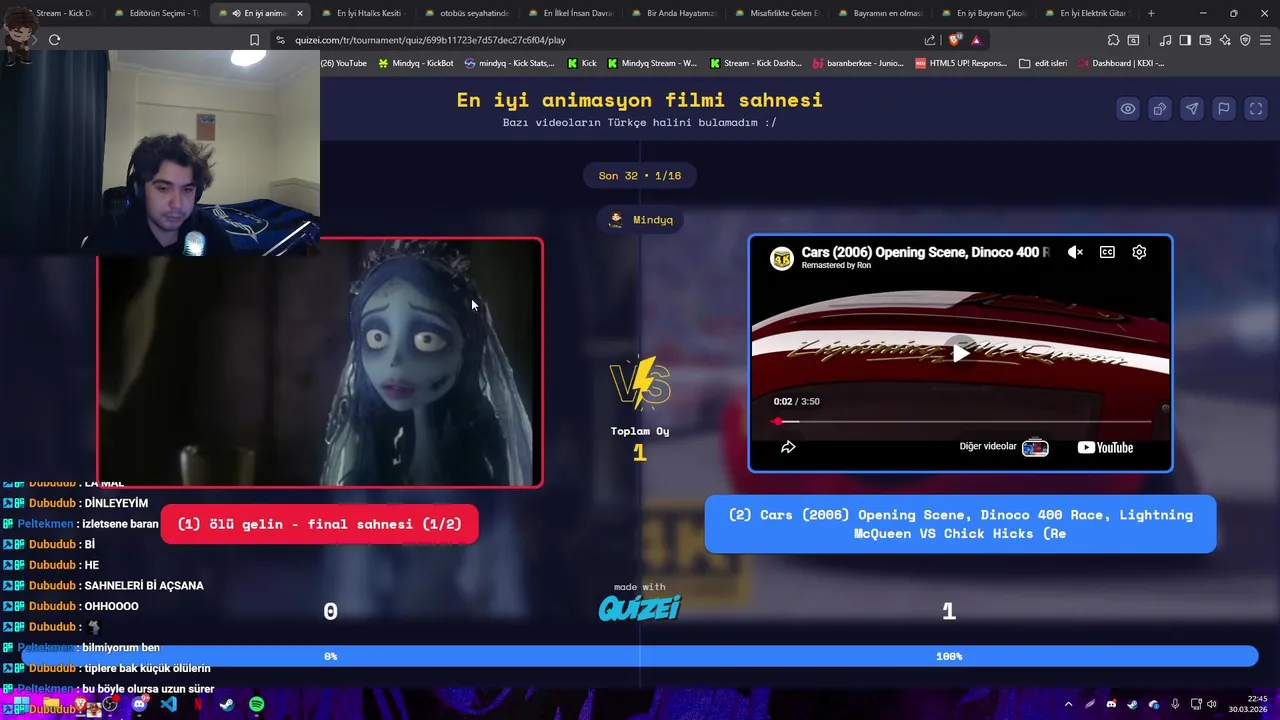Click the vote percentage bar at 100%
Screen dimensions: 1280x720
pyautogui.click(x=948, y=656)
